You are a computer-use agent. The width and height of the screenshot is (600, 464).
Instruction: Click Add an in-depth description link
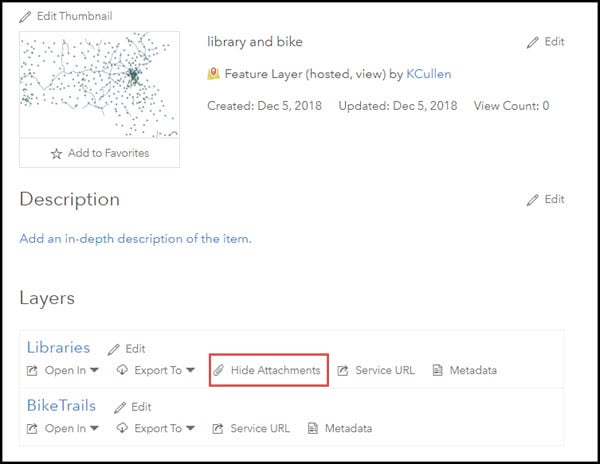135,239
